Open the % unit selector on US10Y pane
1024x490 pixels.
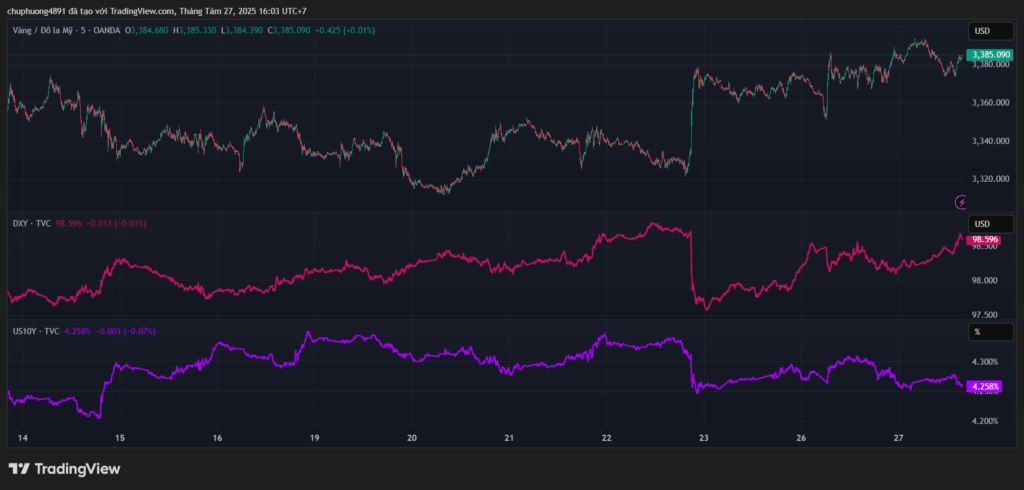991,332
